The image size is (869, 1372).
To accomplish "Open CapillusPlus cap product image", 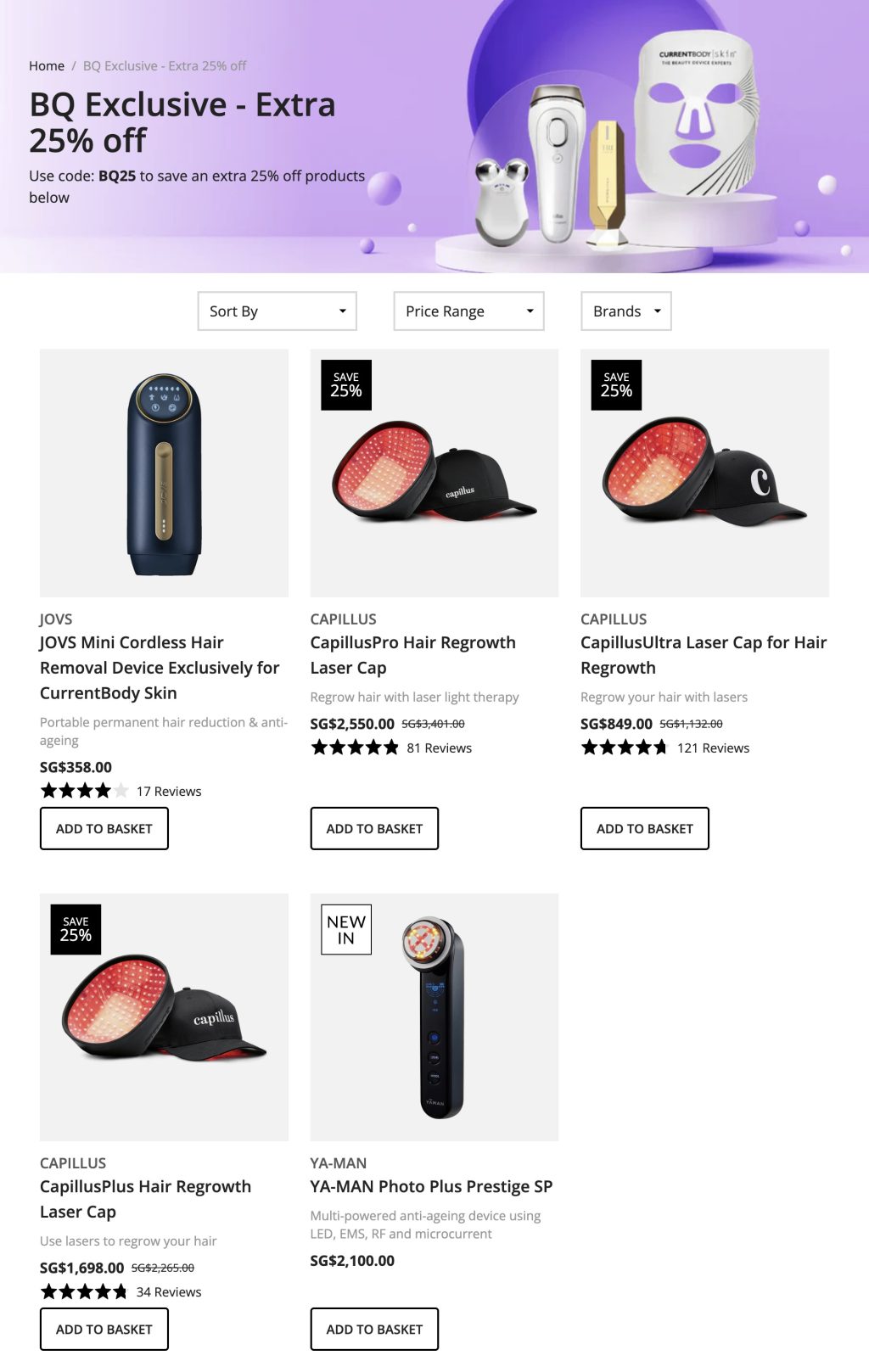I will coord(164,1016).
